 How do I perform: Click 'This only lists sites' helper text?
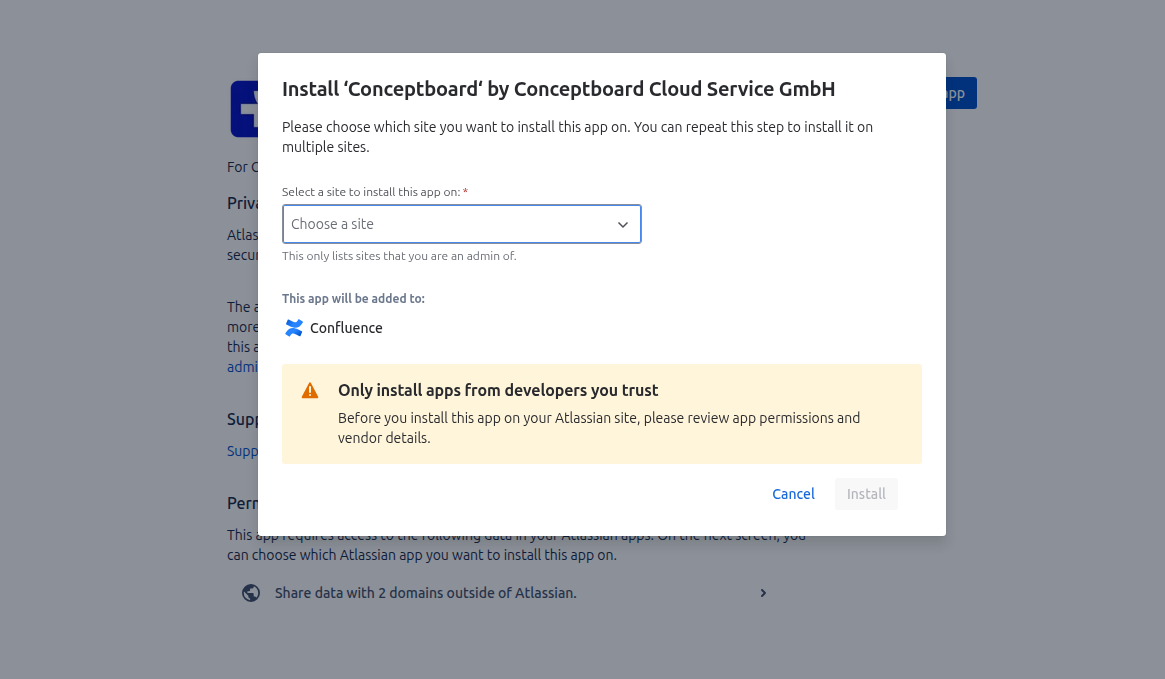(x=399, y=256)
